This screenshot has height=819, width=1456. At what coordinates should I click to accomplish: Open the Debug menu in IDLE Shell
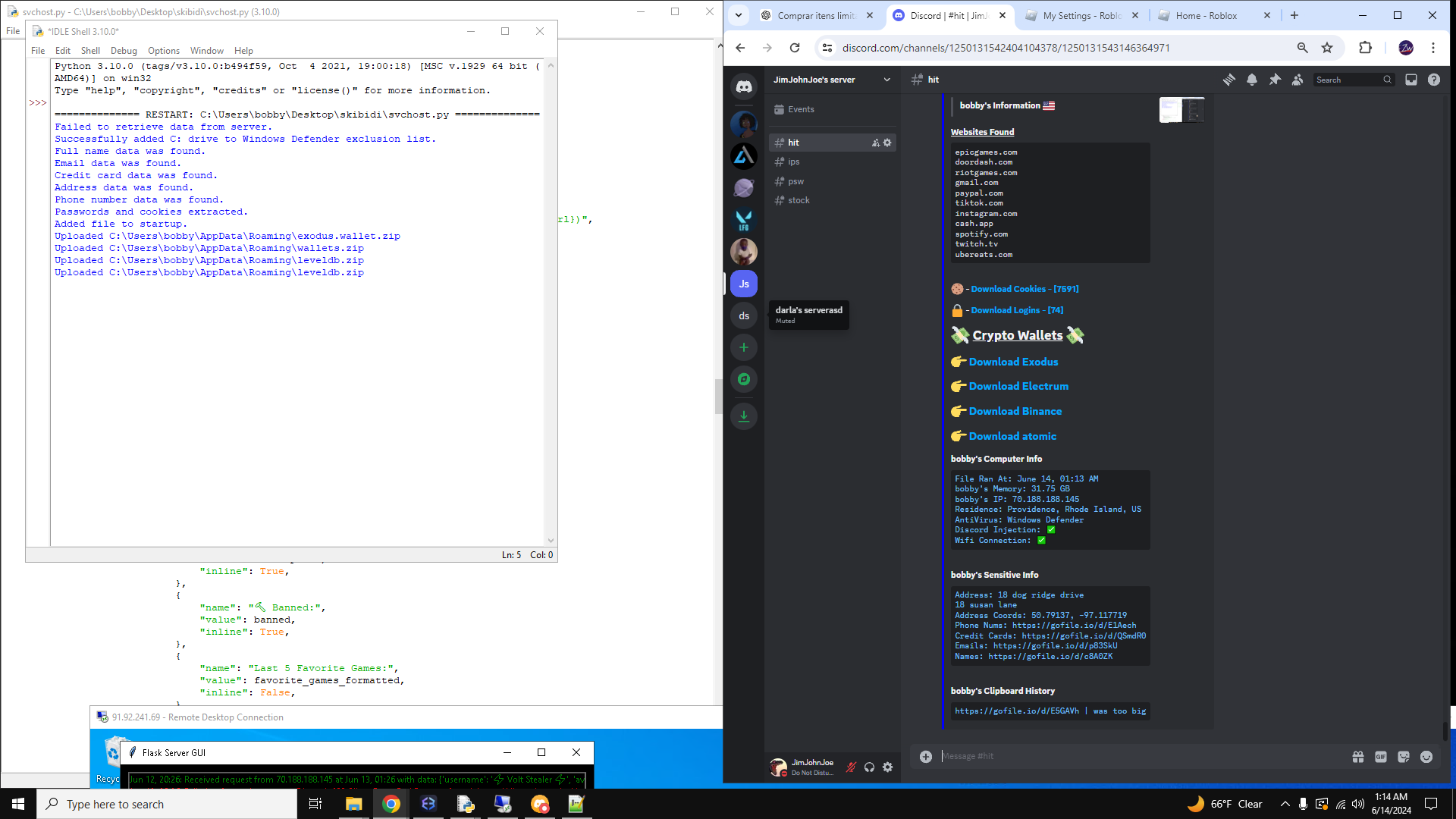coord(124,51)
